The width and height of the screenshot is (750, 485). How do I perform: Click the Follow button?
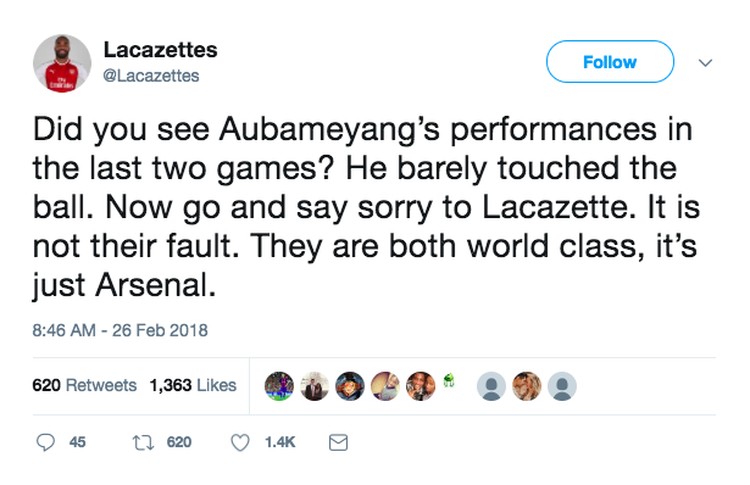point(609,62)
